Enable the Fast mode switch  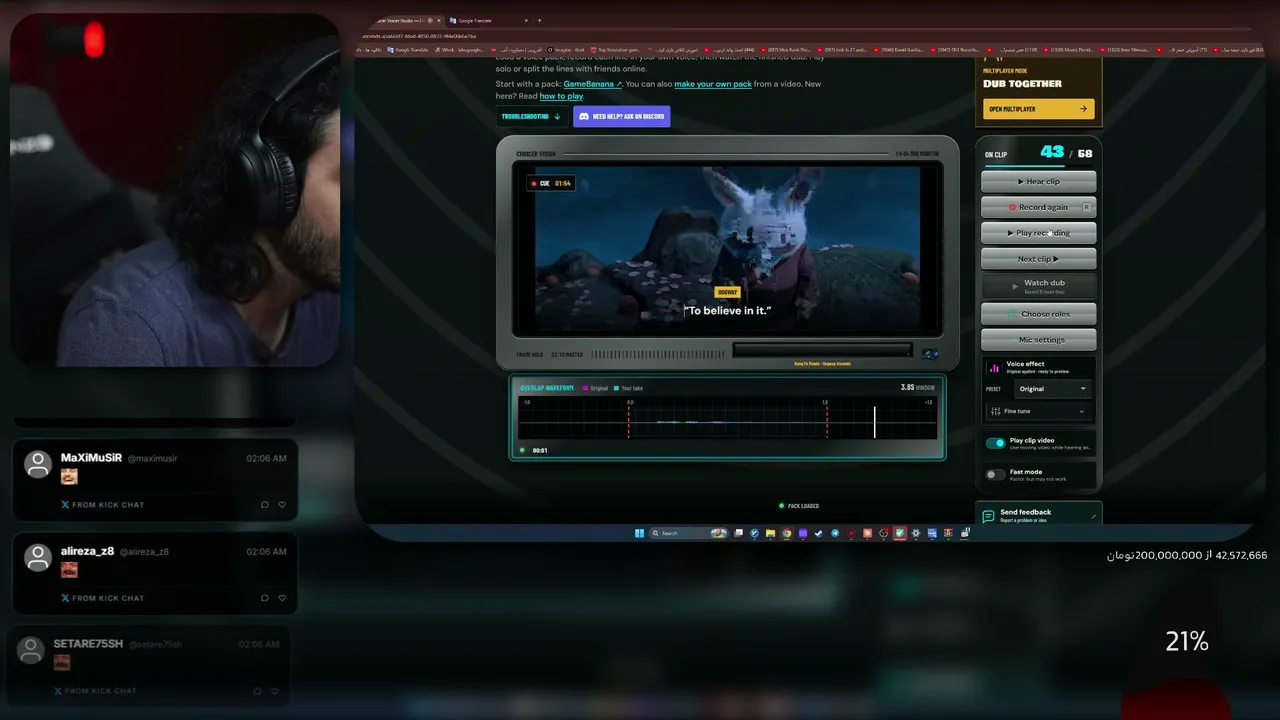coord(995,475)
